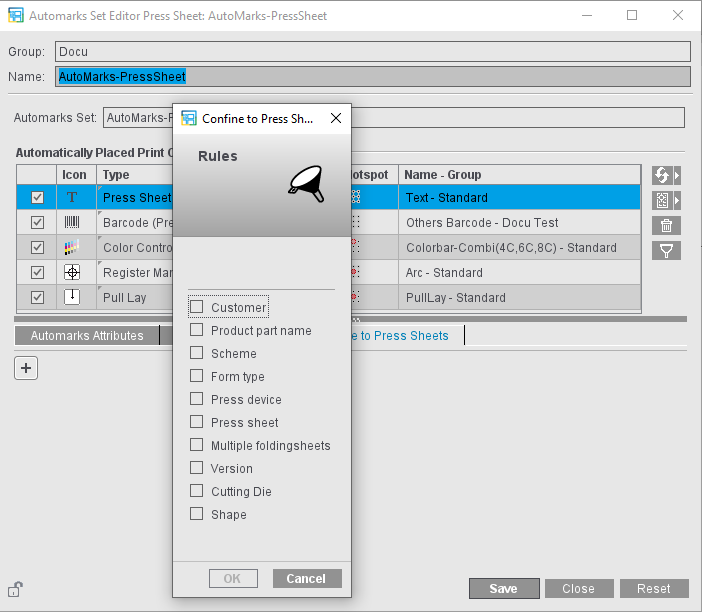Open the second toolbar dropdown button beside the table
The height and width of the screenshot is (612, 702).
pos(666,200)
